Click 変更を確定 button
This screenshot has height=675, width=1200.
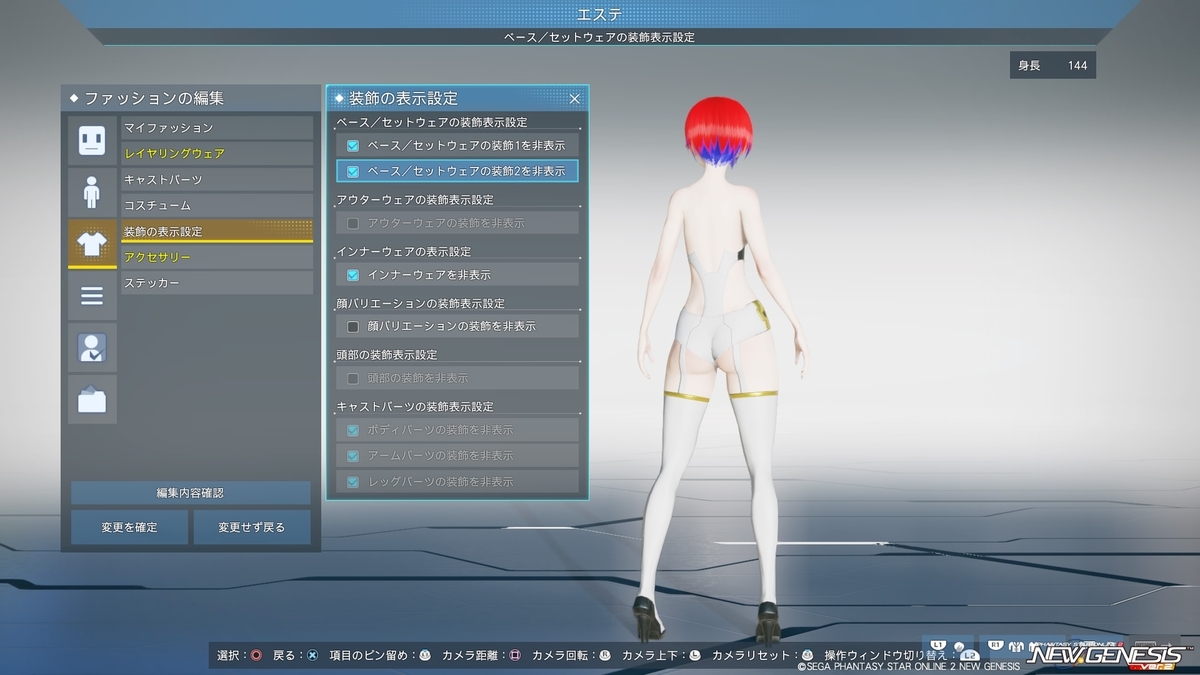(x=129, y=527)
